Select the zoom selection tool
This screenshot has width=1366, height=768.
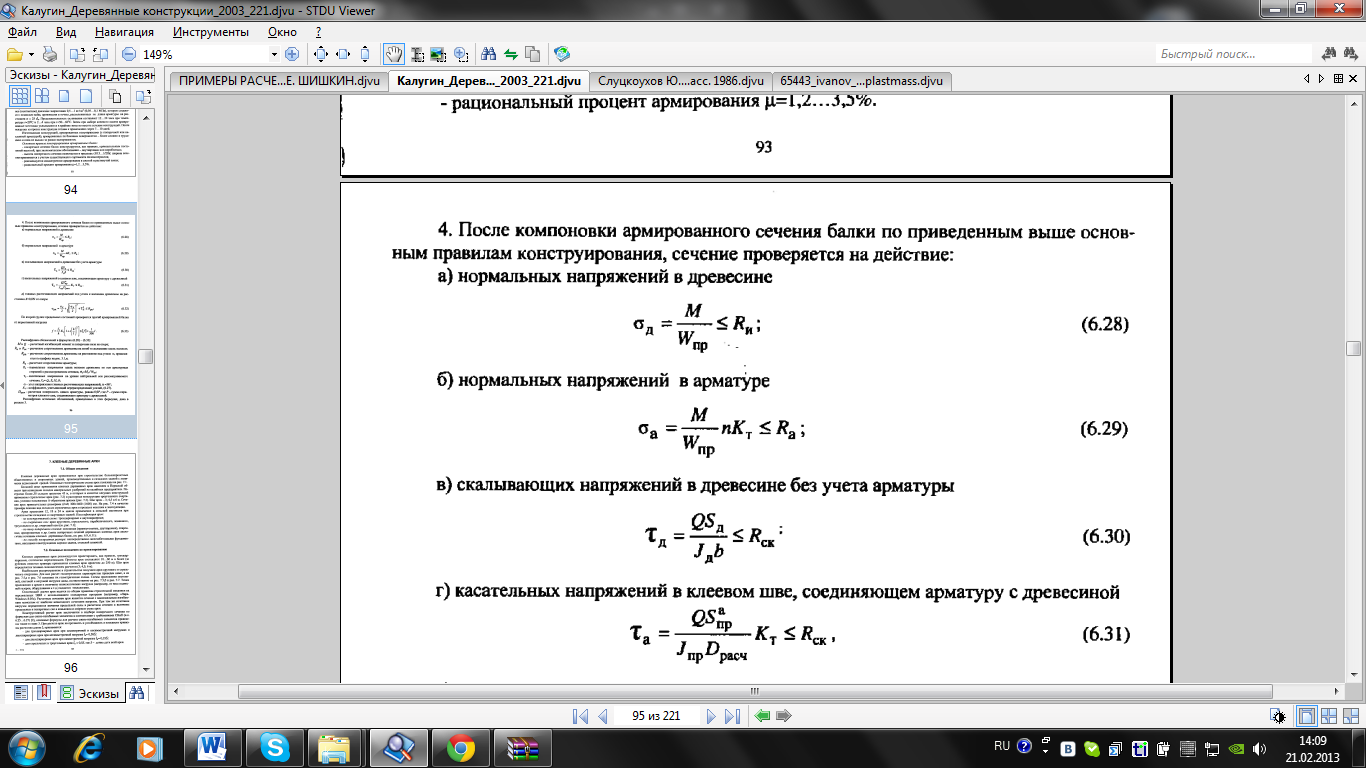coord(461,54)
